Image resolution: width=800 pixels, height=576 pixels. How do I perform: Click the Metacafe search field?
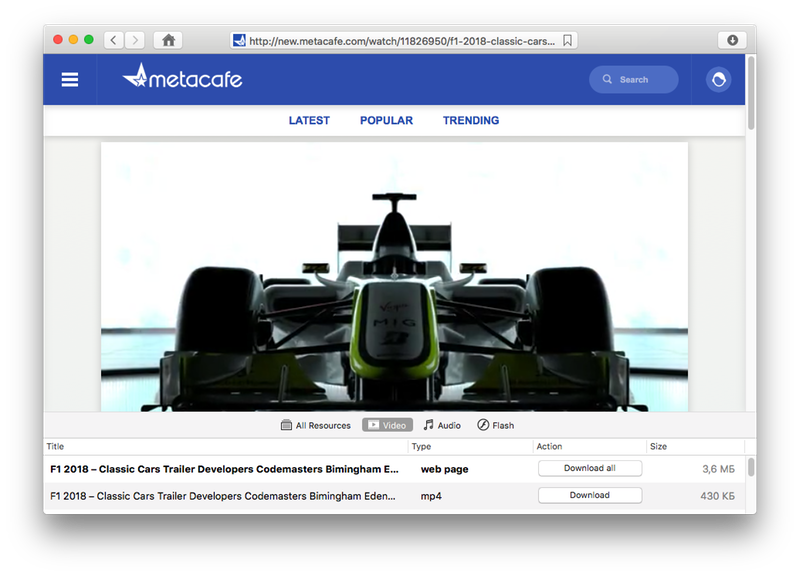634,80
